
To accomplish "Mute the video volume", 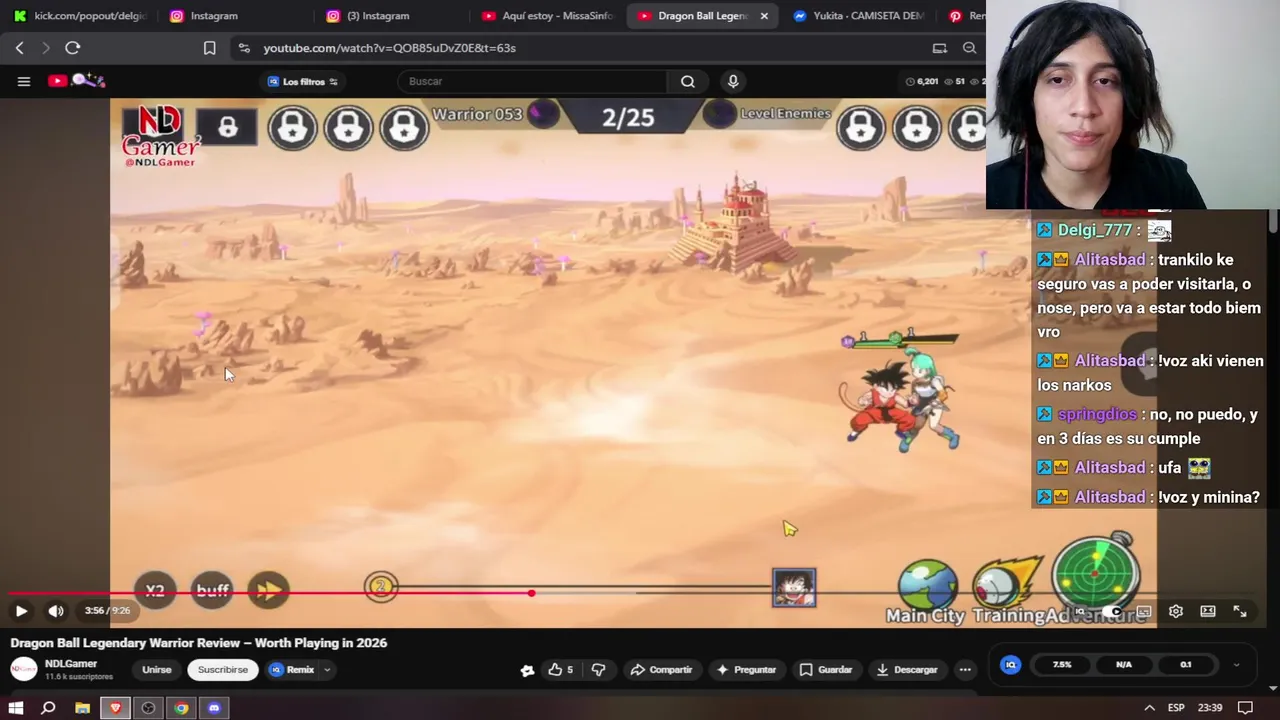I will point(56,611).
